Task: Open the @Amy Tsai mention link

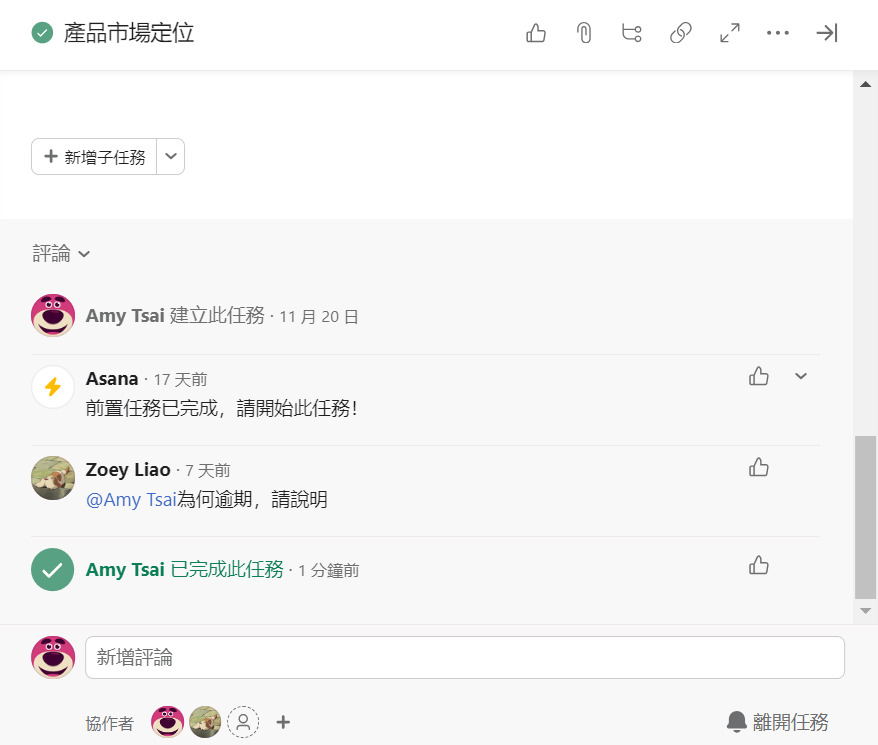Action: (x=131, y=499)
